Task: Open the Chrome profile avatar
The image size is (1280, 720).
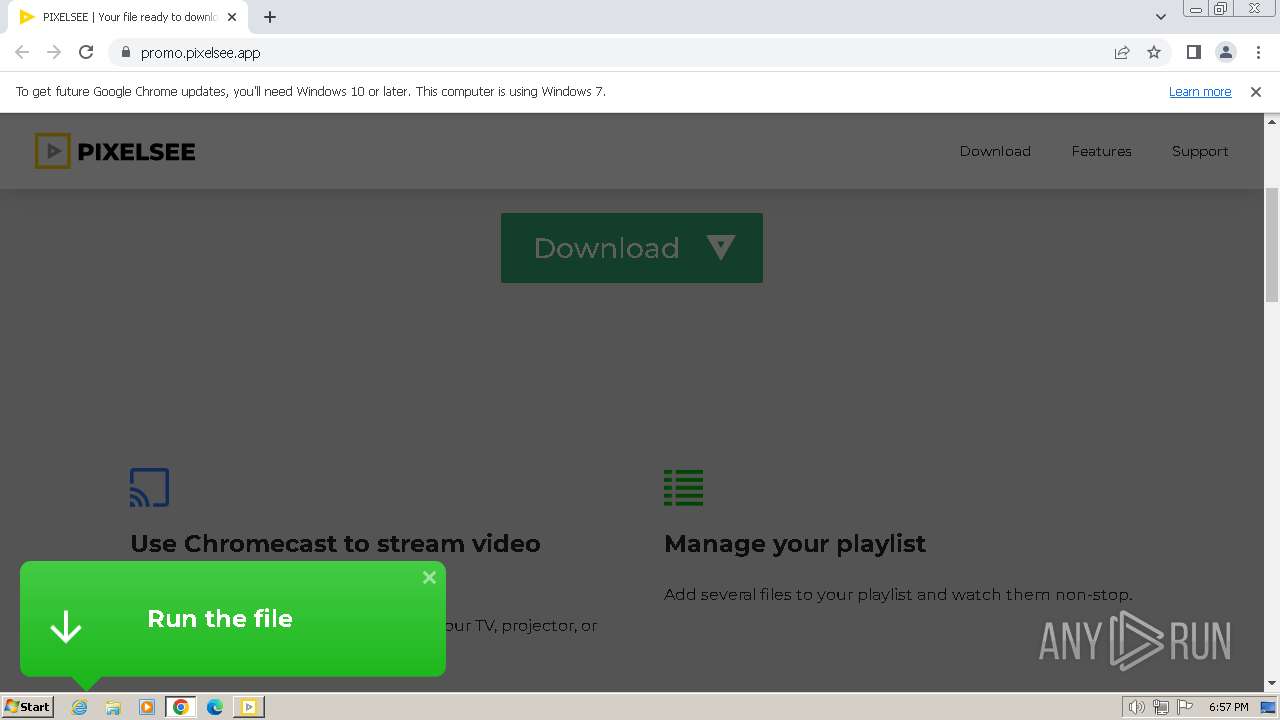Action: coord(1226,52)
